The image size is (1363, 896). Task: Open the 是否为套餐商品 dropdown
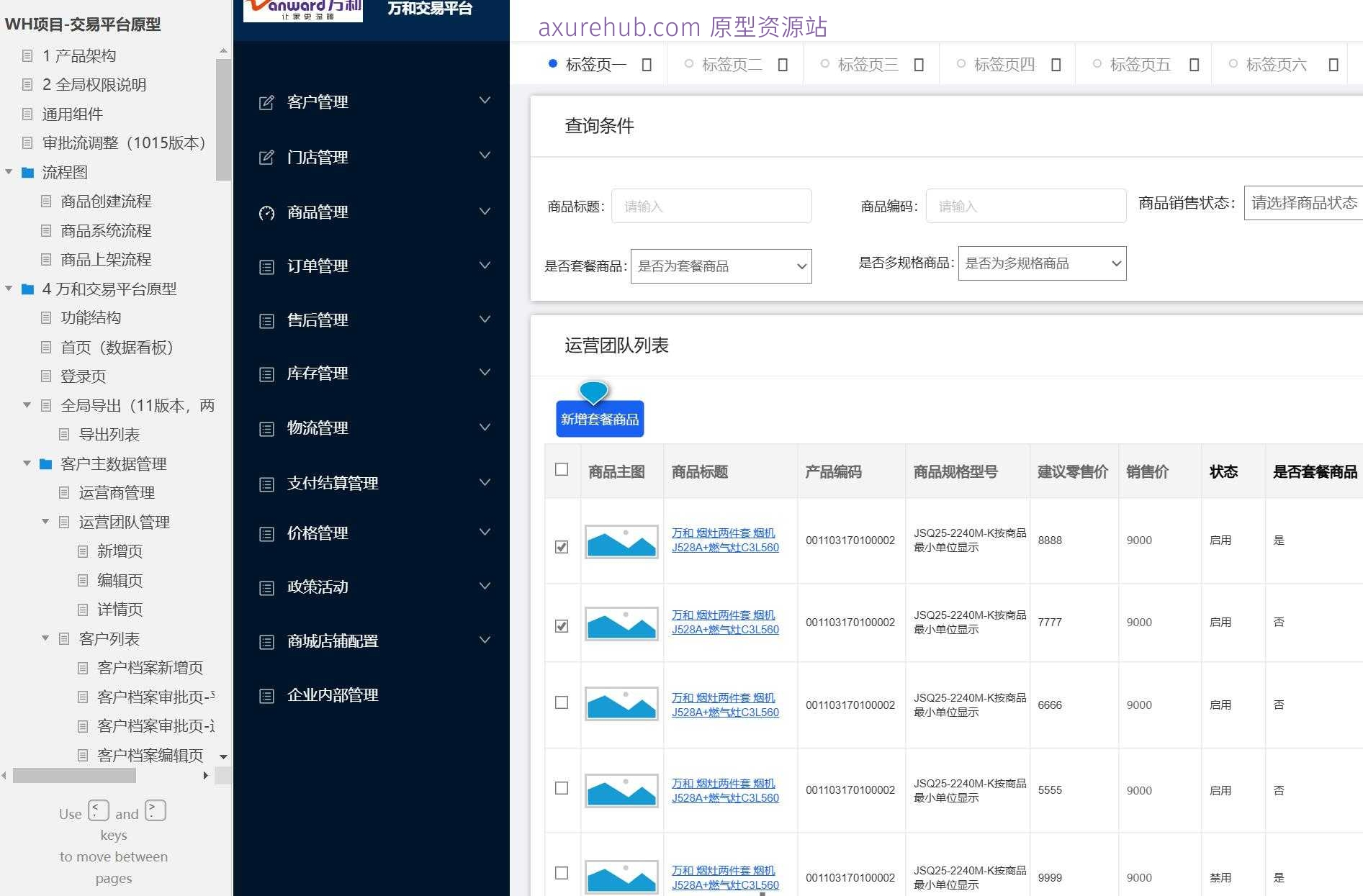(721, 266)
